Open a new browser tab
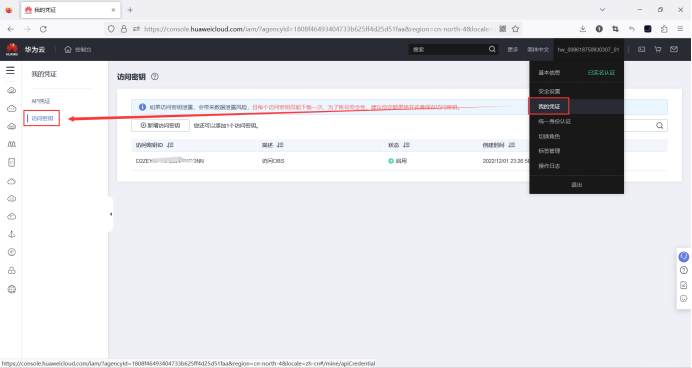 (x=130, y=10)
